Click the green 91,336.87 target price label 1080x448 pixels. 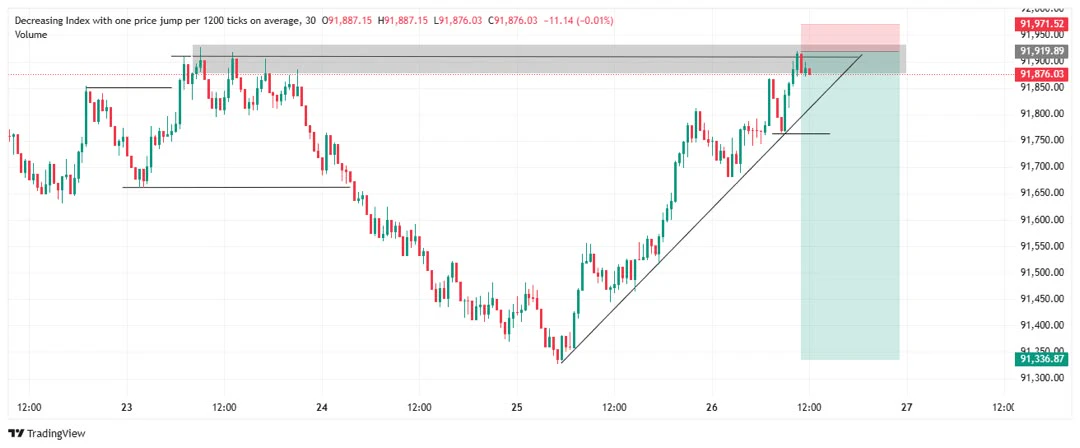[1043, 358]
